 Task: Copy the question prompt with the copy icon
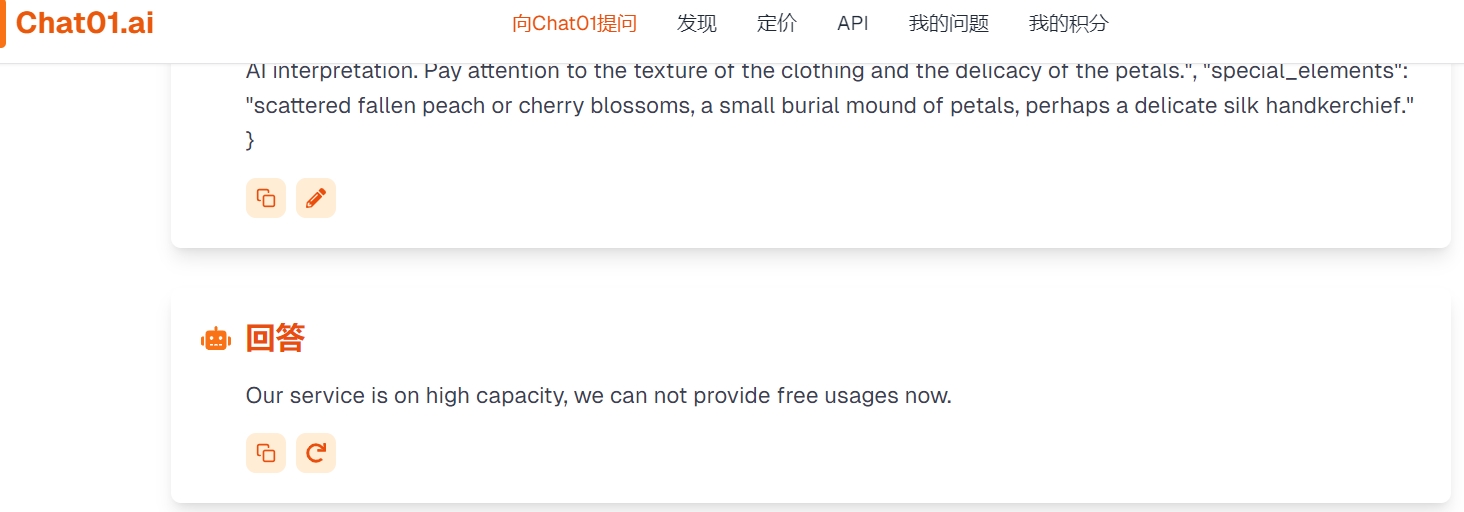point(266,198)
